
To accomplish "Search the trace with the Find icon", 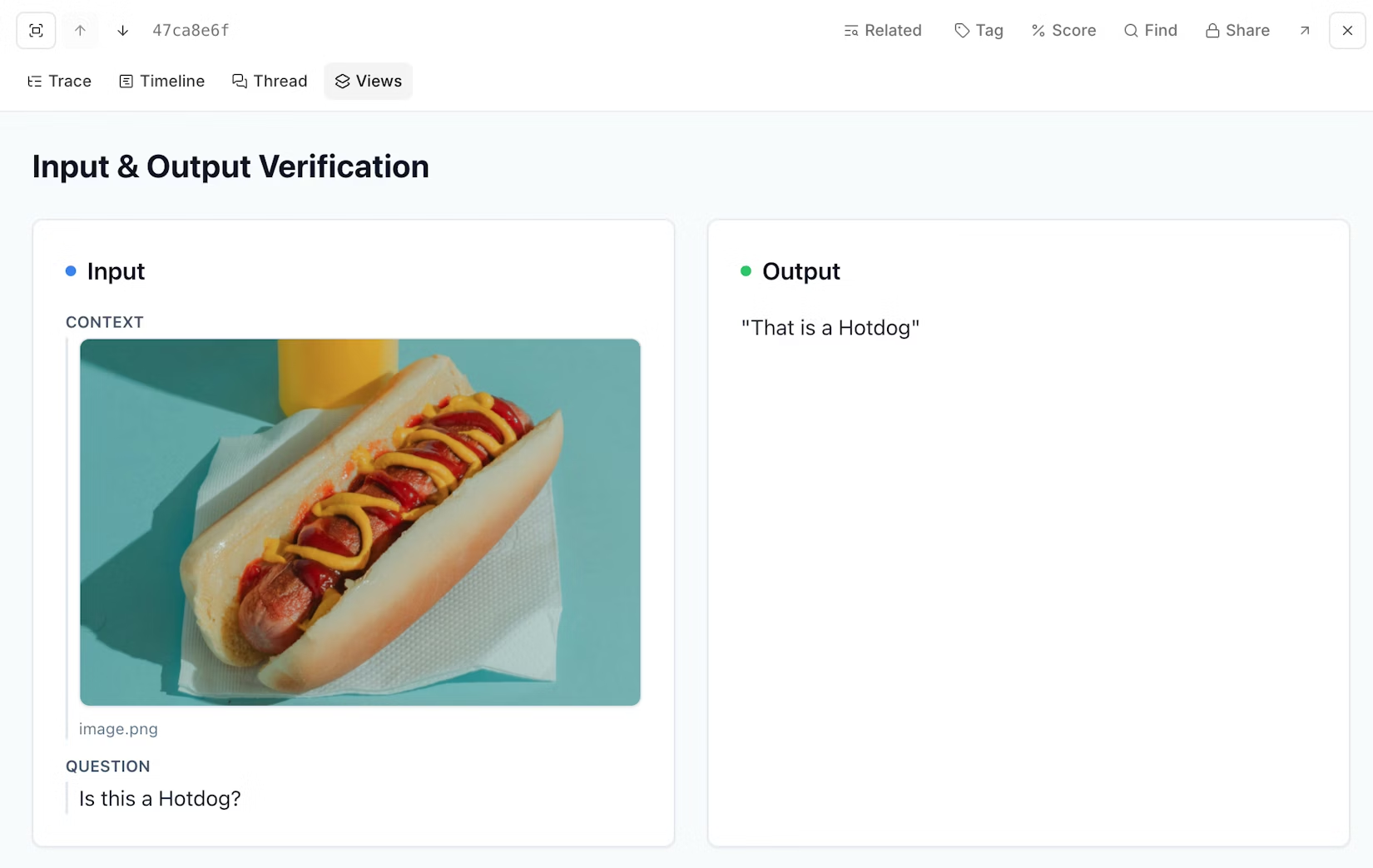I will [x=1151, y=30].
